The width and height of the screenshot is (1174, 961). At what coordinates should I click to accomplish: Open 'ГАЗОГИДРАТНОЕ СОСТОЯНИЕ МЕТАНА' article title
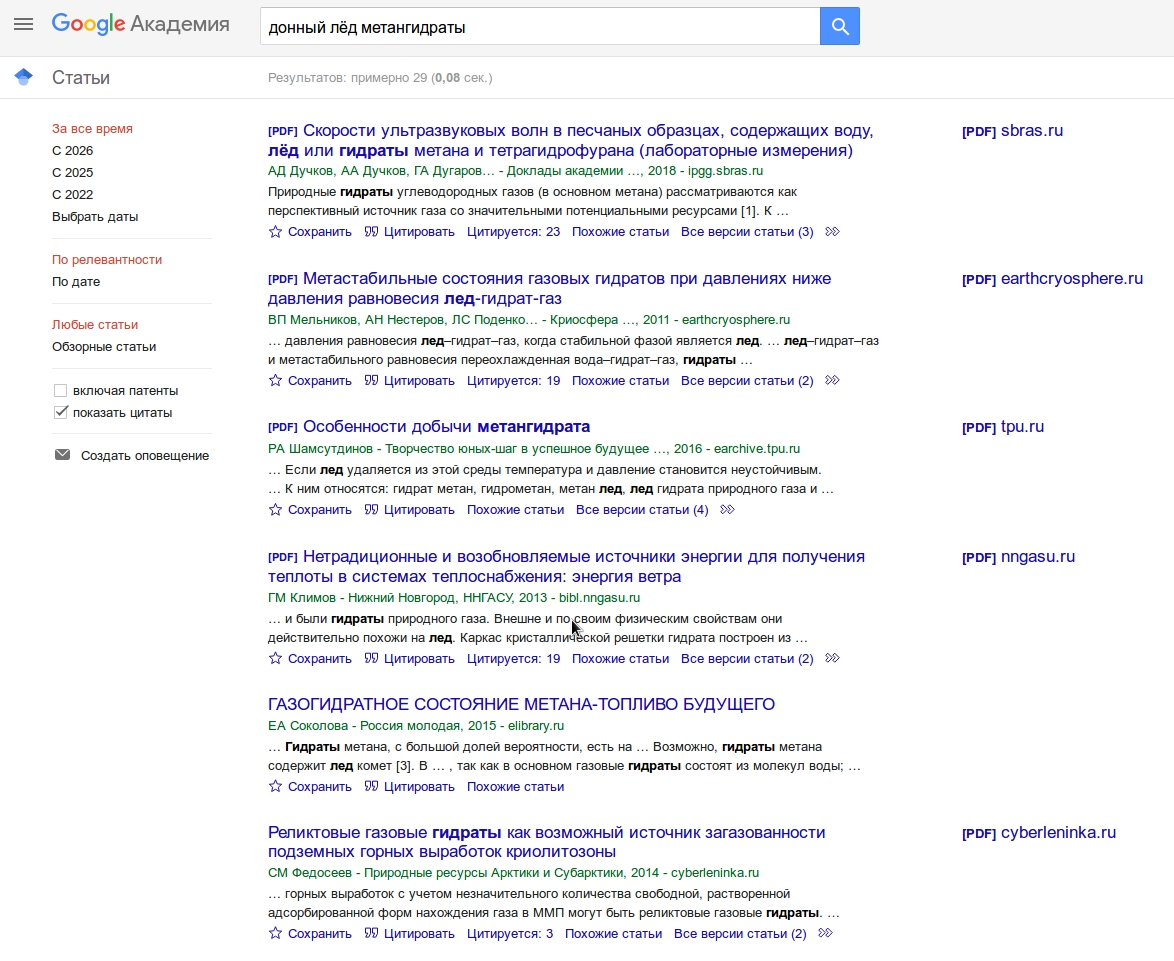(521, 705)
